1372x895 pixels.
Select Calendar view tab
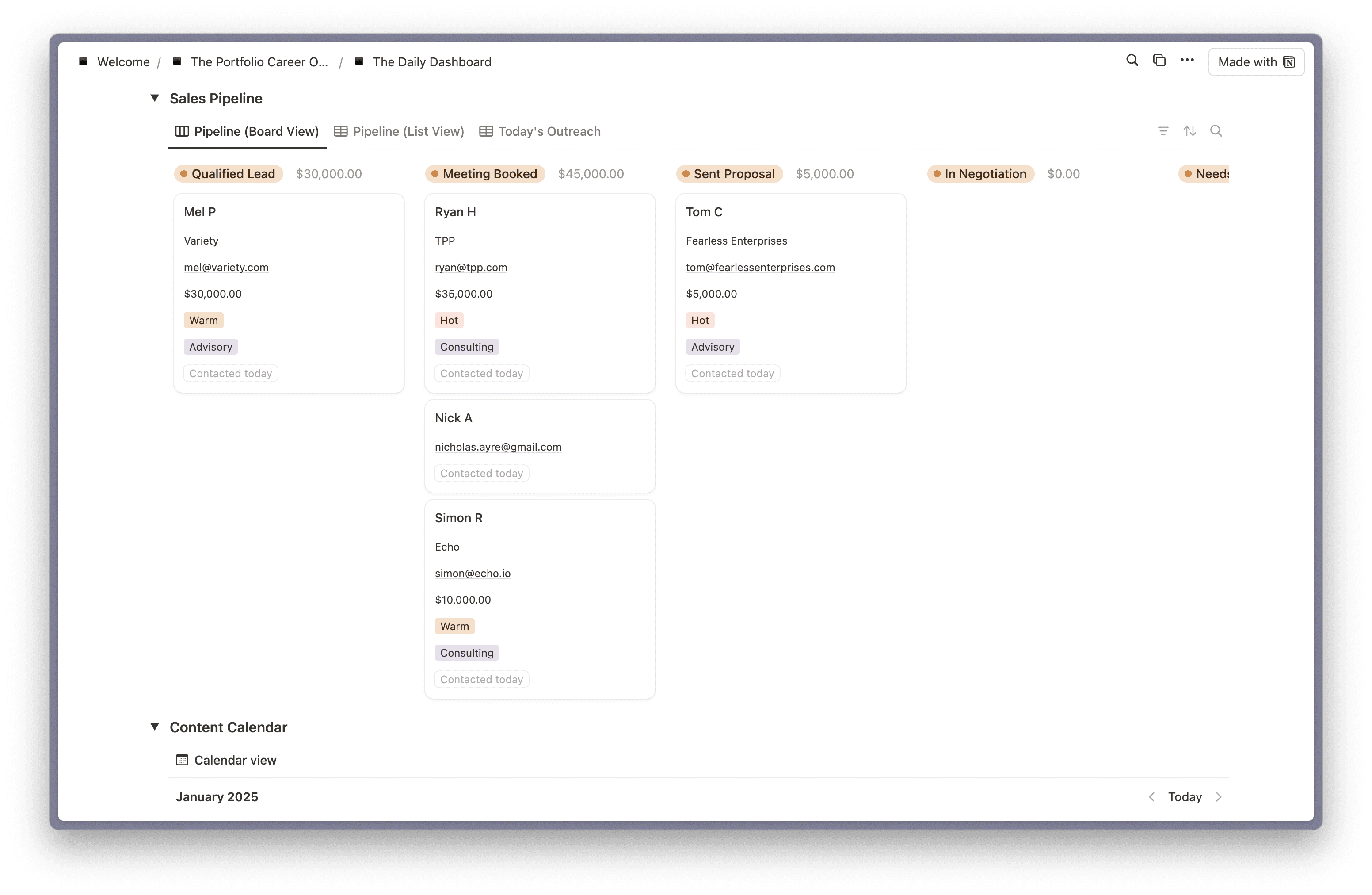click(x=226, y=760)
